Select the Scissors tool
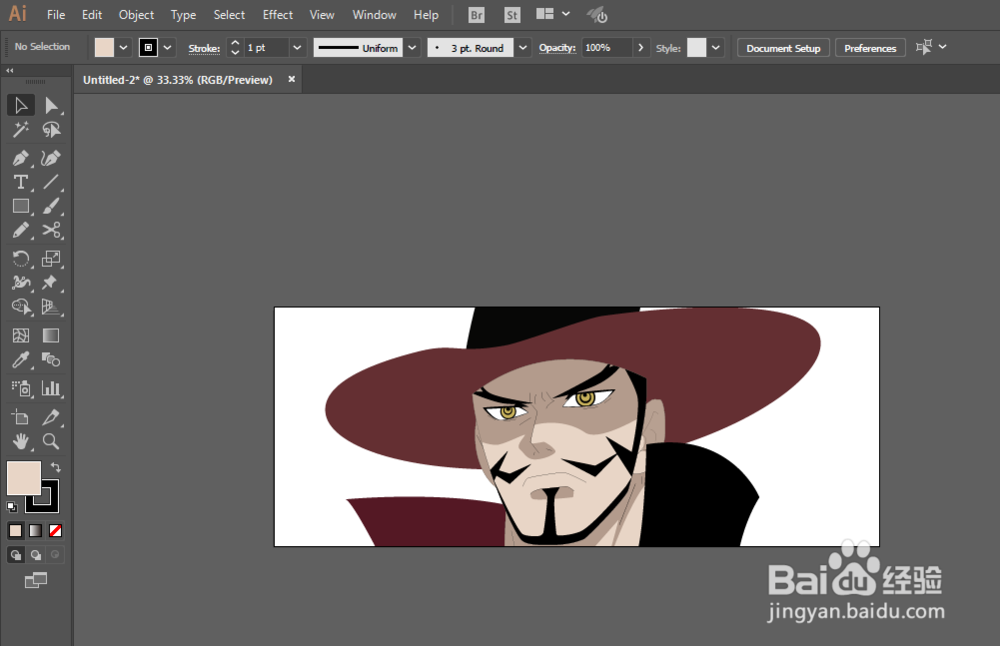Image resolution: width=1000 pixels, height=646 pixels. click(x=51, y=230)
